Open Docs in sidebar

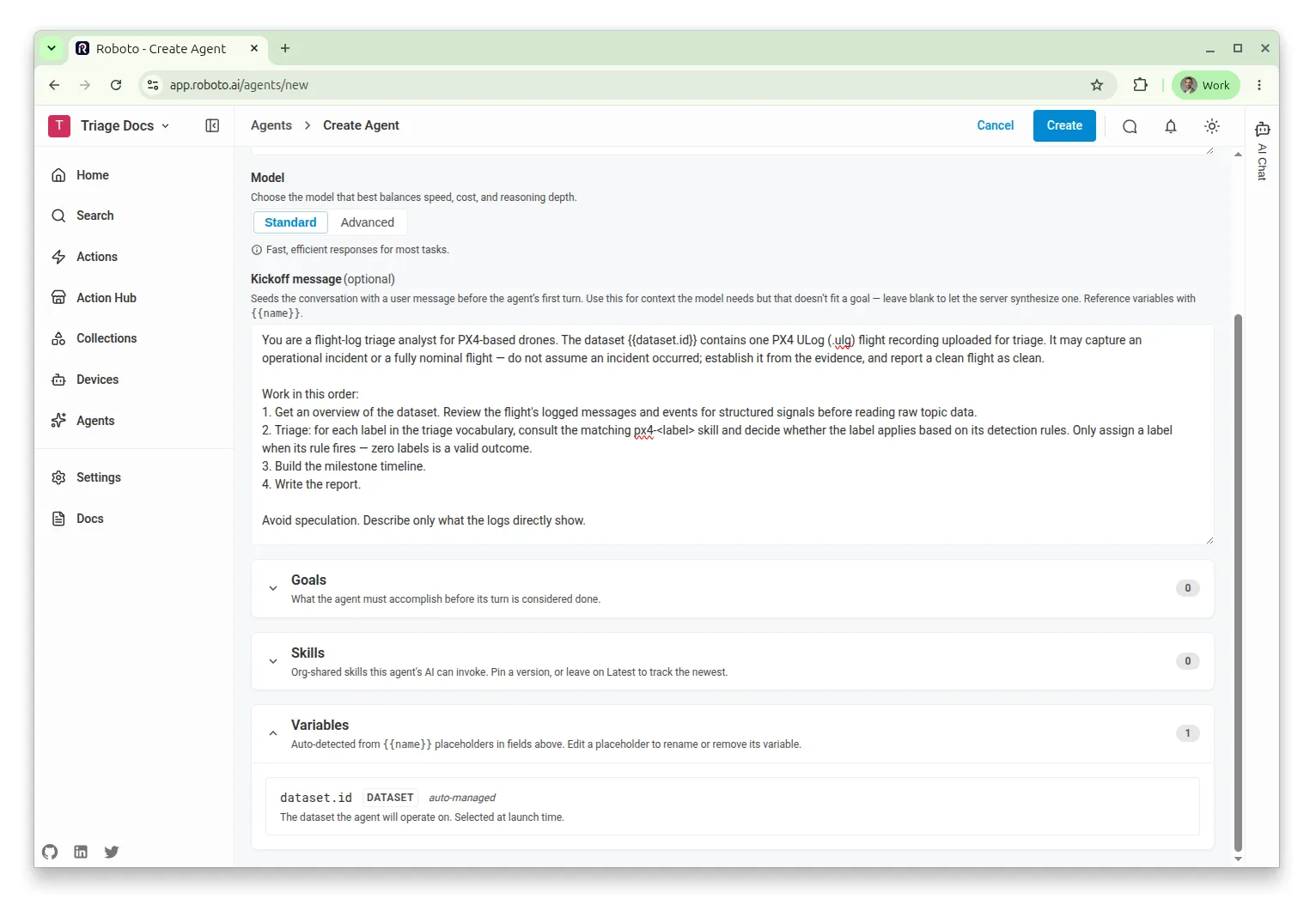[x=89, y=519]
